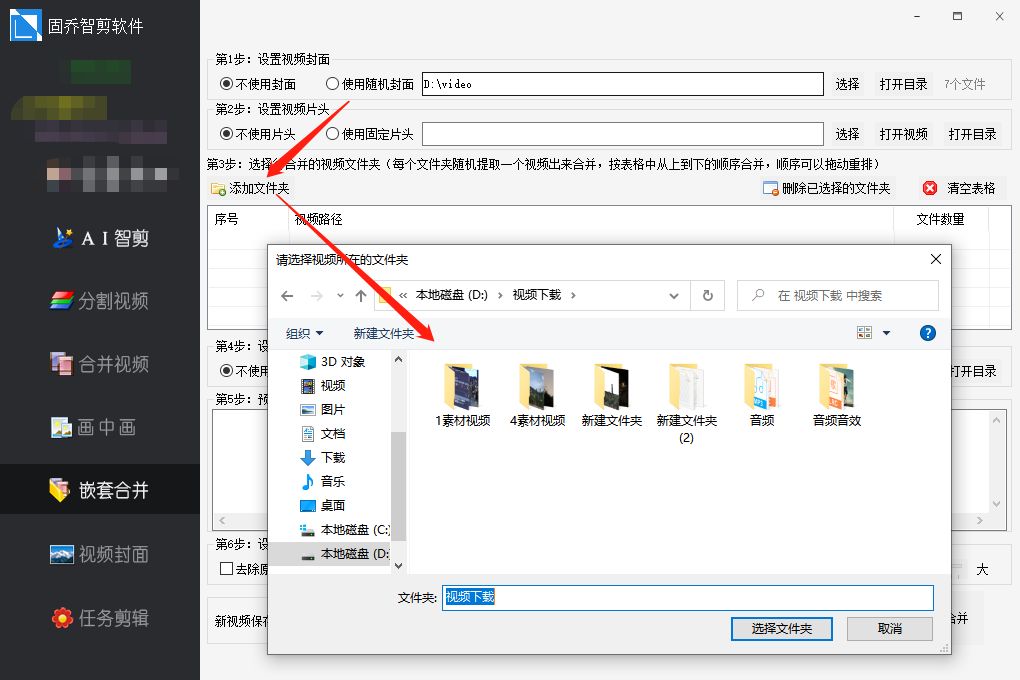1020x680 pixels.
Task: Open the 合并视频 sidebar module
Action: [x=100, y=364]
